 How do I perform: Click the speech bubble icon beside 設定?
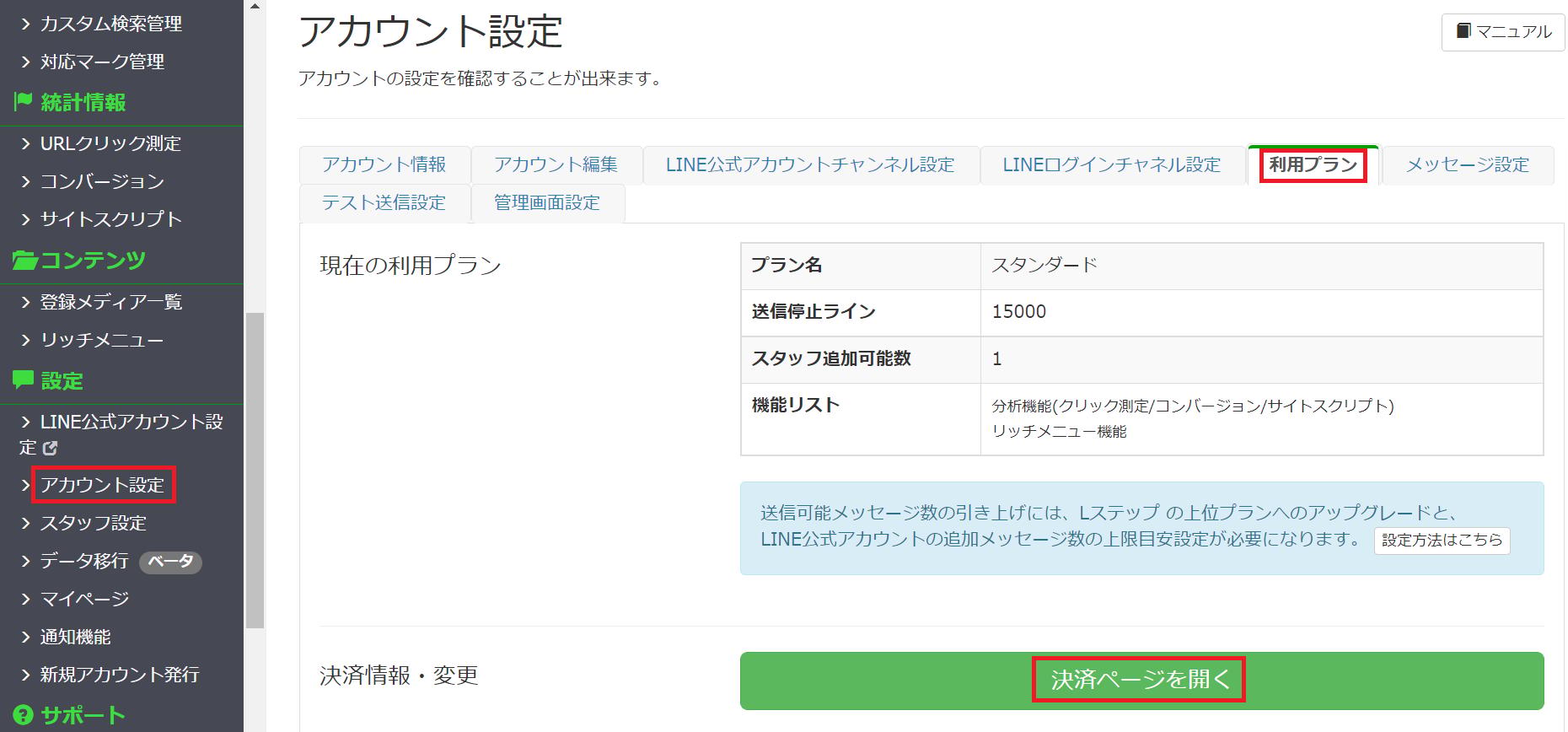coord(24,380)
